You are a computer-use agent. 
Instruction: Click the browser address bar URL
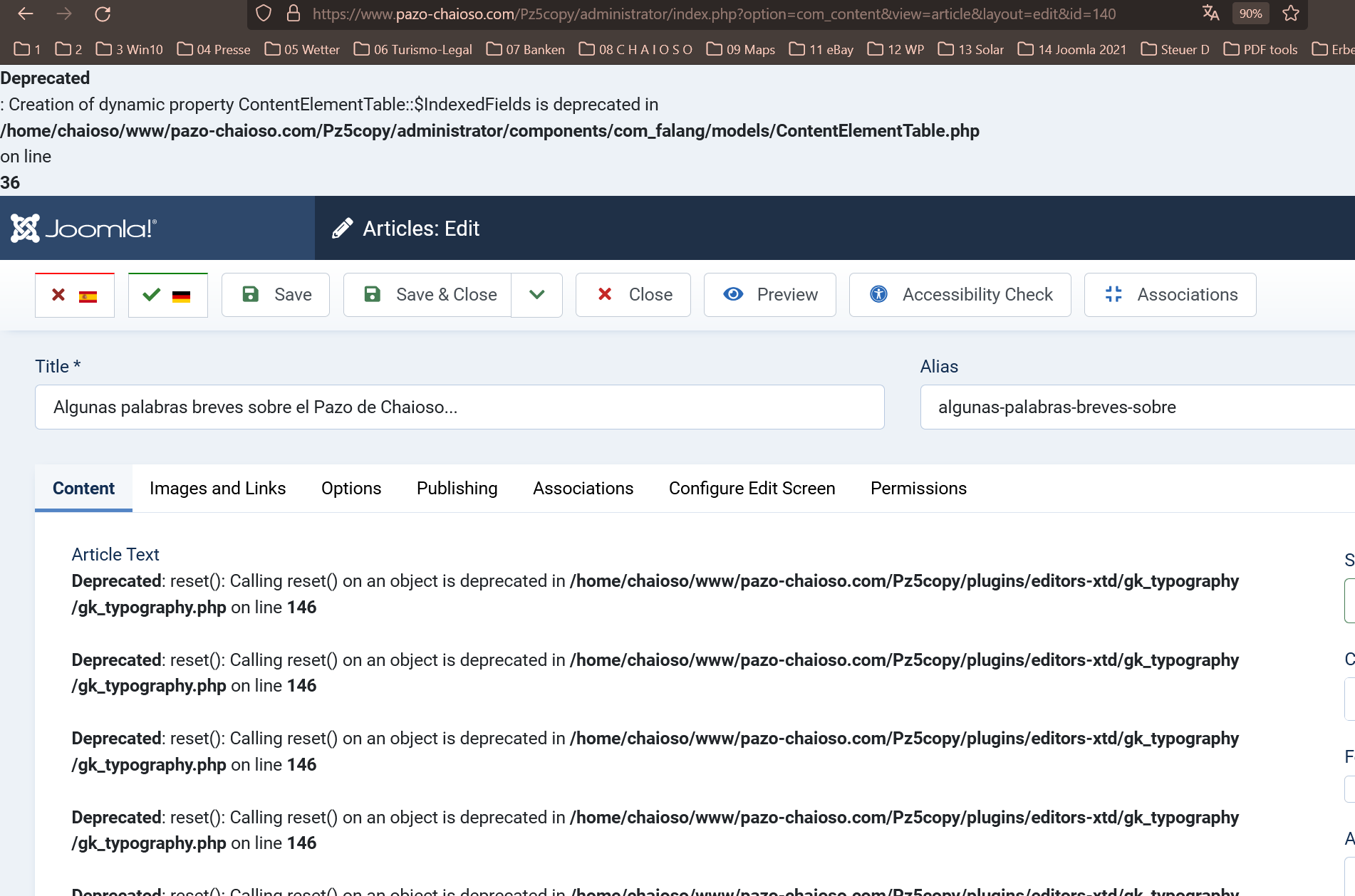(x=714, y=14)
